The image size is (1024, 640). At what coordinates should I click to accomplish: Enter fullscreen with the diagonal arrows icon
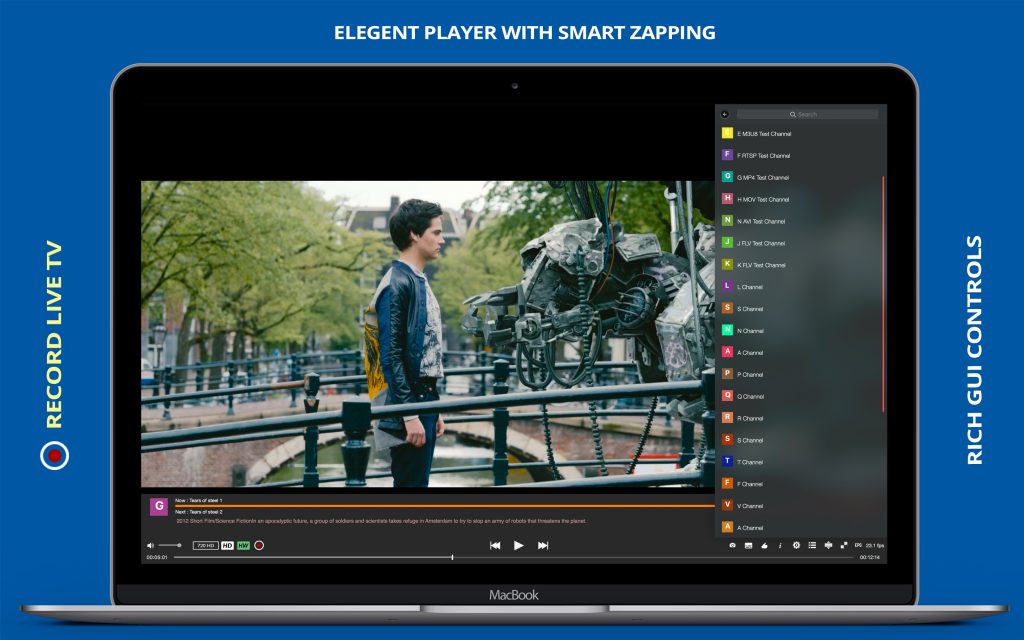click(x=843, y=545)
